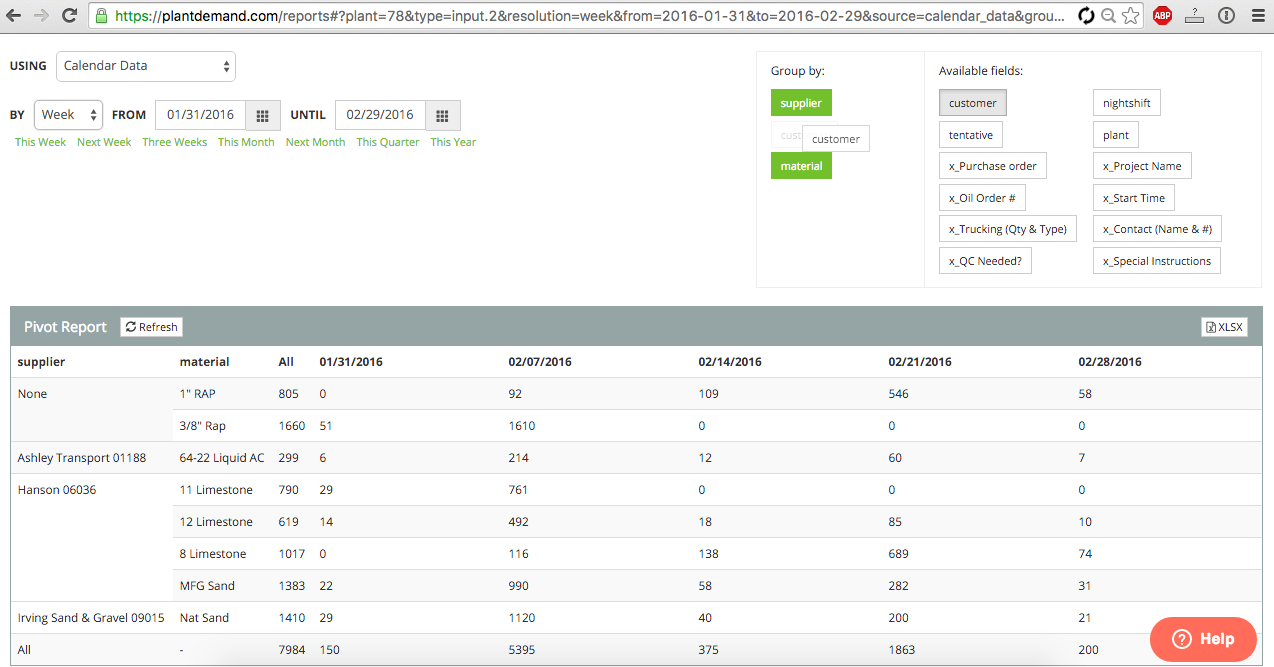This screenshot has width=1274, height=667.
Task: Click the x_Project Name field tag
Action: point(1141,166)
